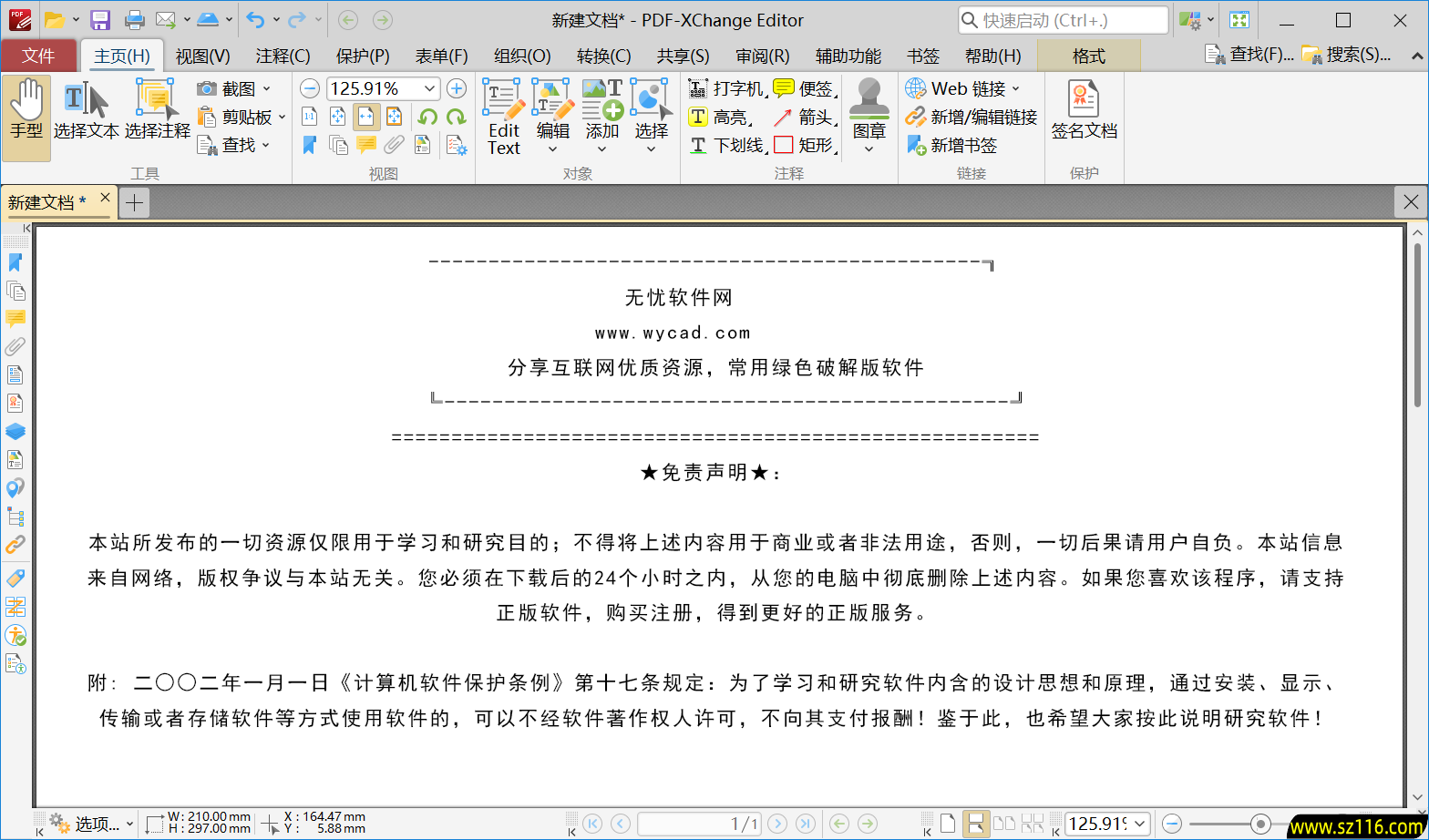Select the Rectangle tool (矩形)

(x=805, y=145)
